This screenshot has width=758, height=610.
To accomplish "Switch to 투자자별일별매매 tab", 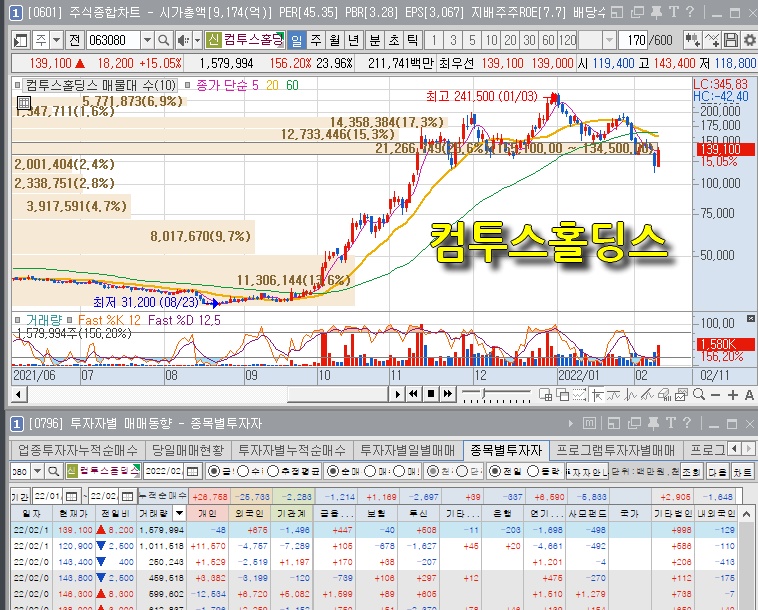I will pyautogui.click(x=408, y=450).
